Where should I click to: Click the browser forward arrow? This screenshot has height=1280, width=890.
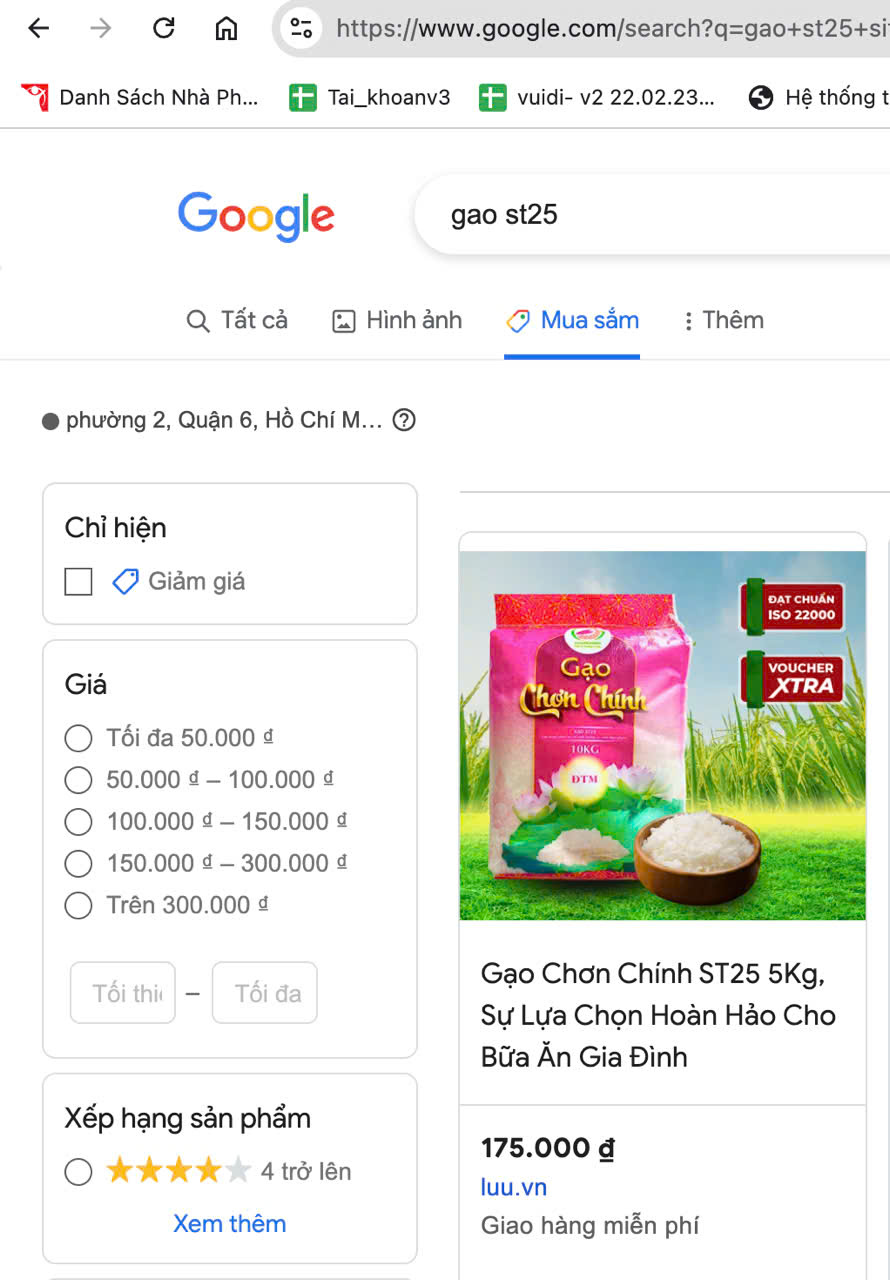pos(101,28)
